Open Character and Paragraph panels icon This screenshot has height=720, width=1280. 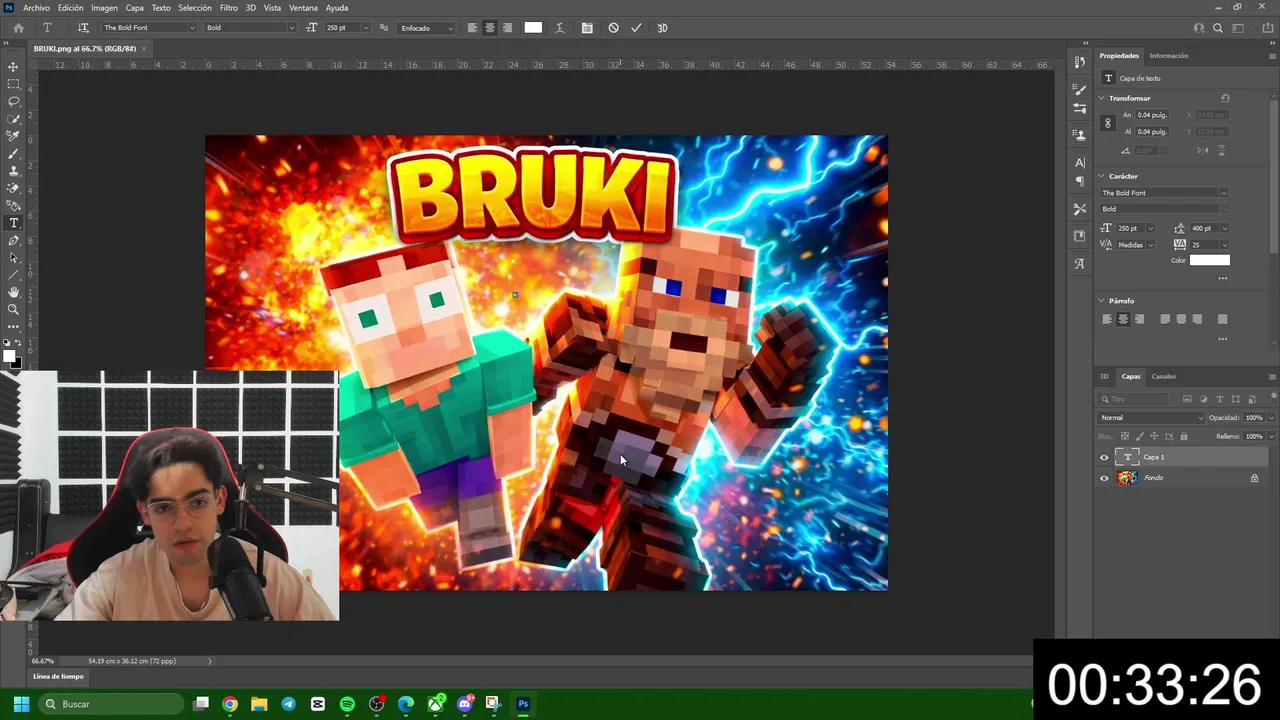click(x=587, y=28)
